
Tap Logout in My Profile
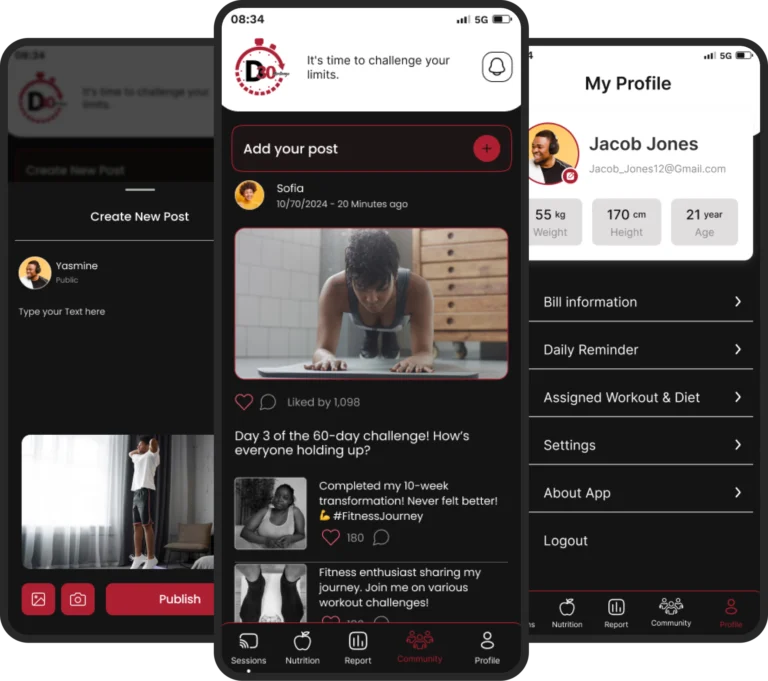coord(566,541)
